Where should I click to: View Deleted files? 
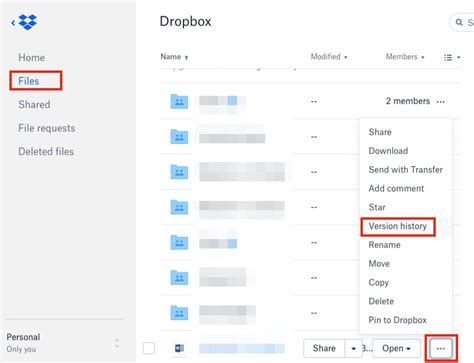coord(46,152)
